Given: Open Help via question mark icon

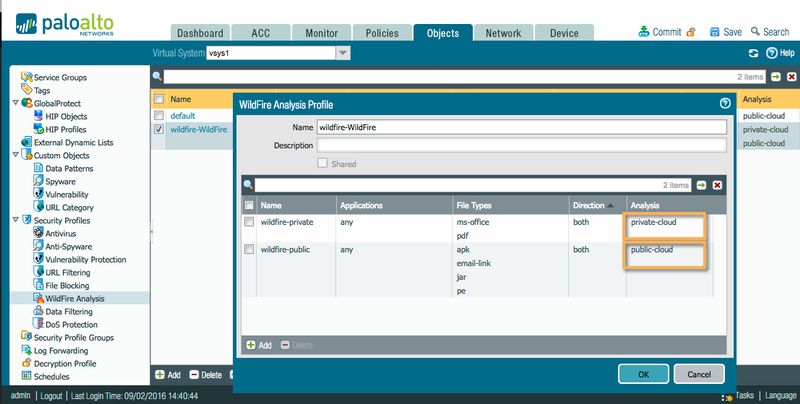Looking at the screenshot, I should [x=771, y=53].
